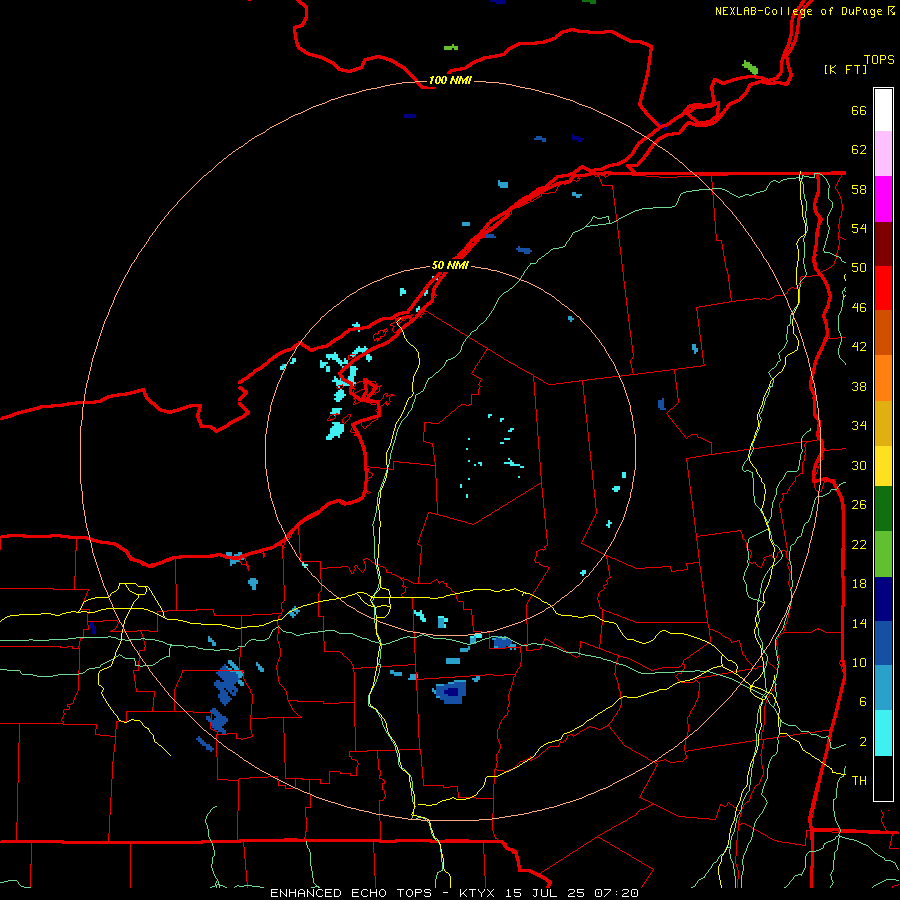The width and height of the screenshot is (900, 900).
Task: Click the dark red 54 kft legend swatch
Action: coord(883,243)
